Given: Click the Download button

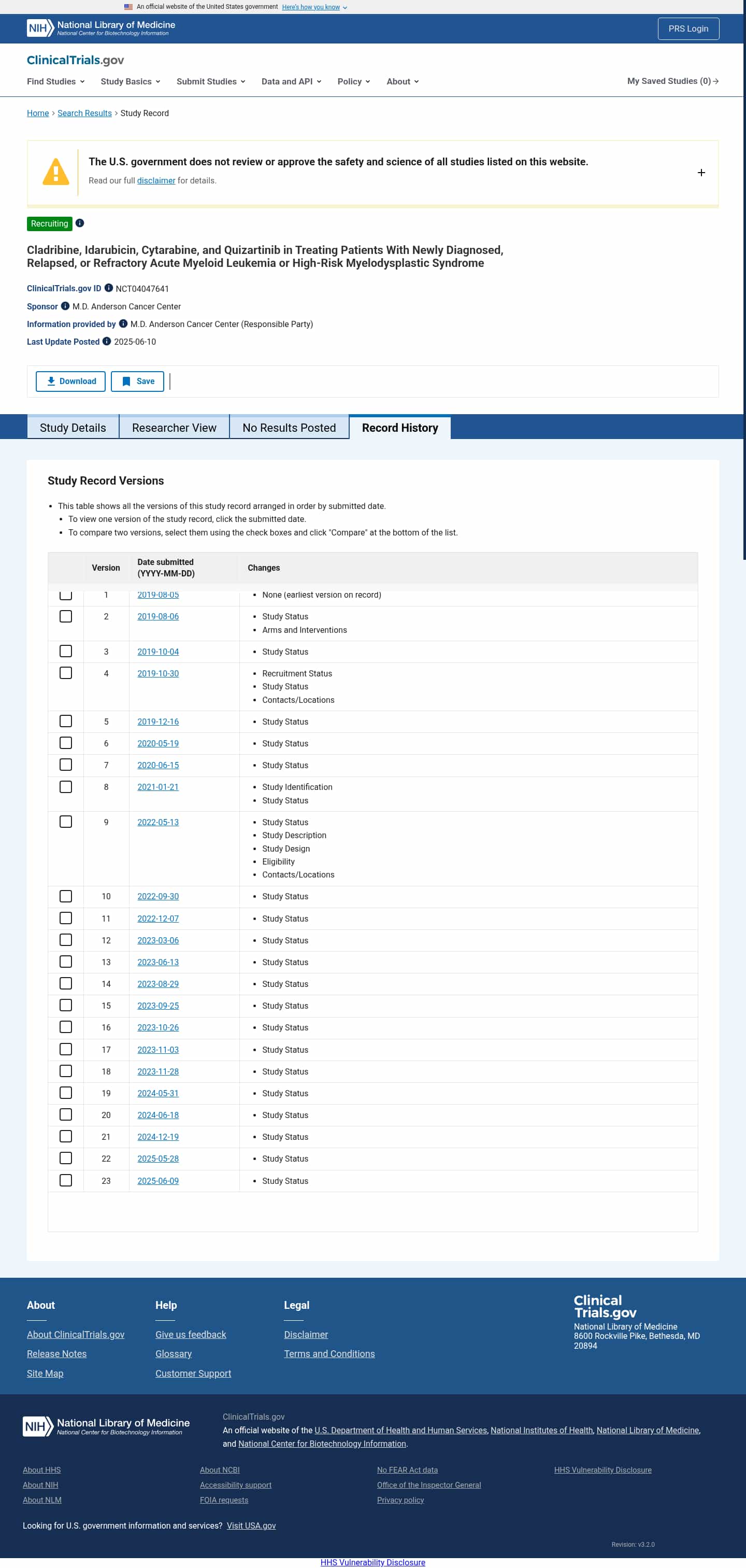Looking at the screenshot, I should click(70, 382).
